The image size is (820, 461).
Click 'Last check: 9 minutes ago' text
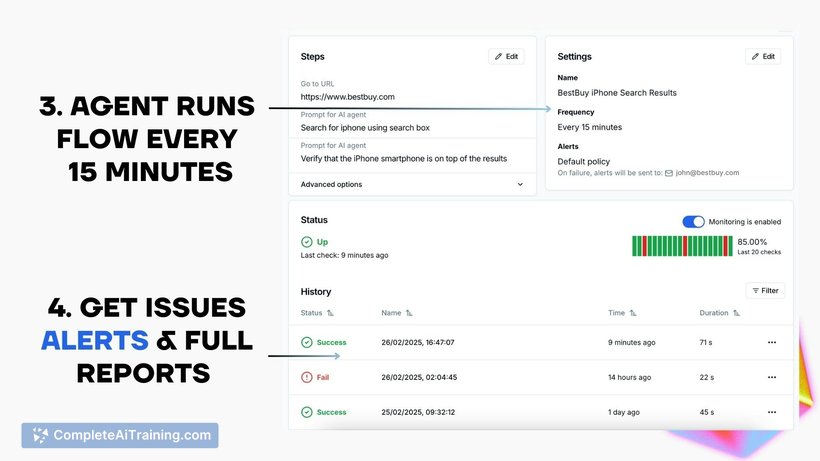(x=344, y=255)
